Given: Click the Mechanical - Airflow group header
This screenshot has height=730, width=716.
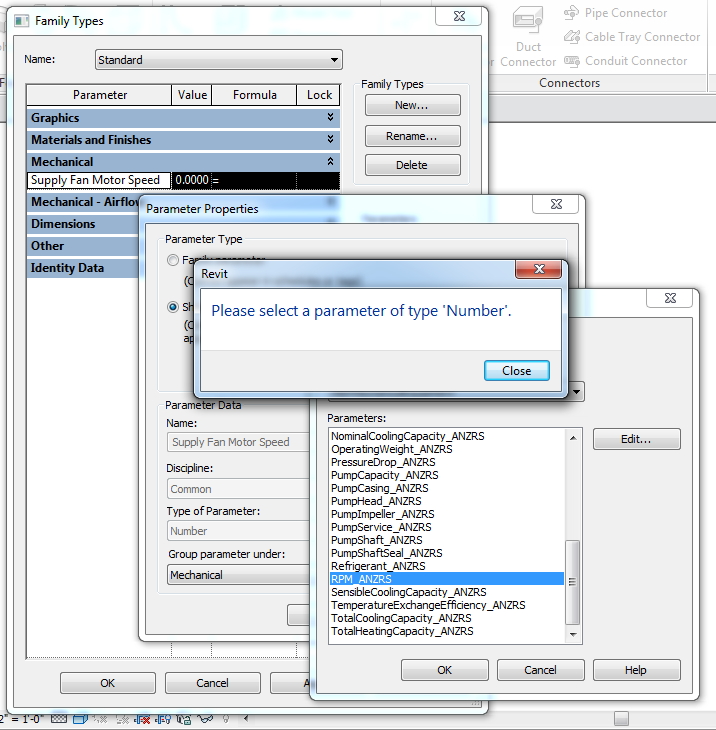Looking at the screenshot, I should click(84, 202).
